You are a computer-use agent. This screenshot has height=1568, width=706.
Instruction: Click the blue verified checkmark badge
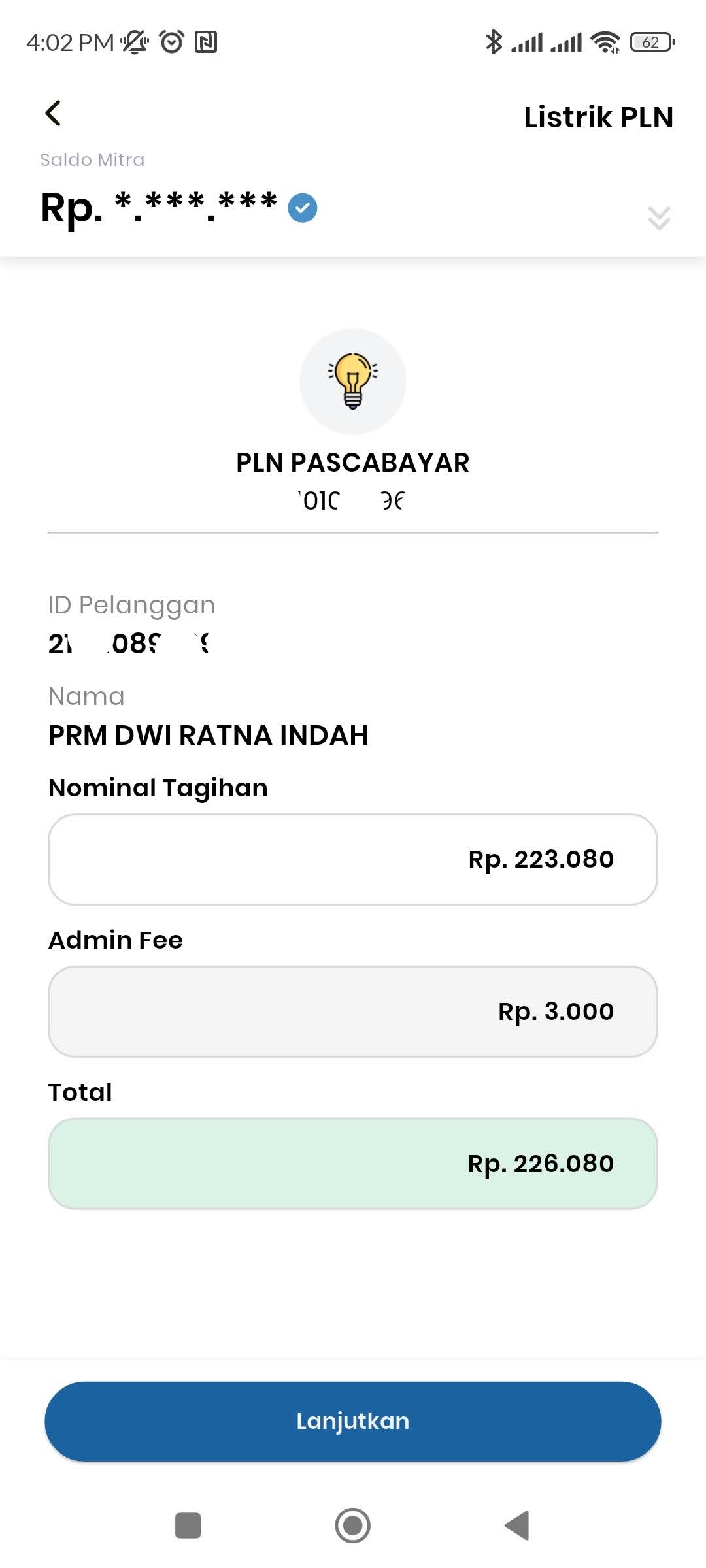pyautogui.click(x=303, y=208)
